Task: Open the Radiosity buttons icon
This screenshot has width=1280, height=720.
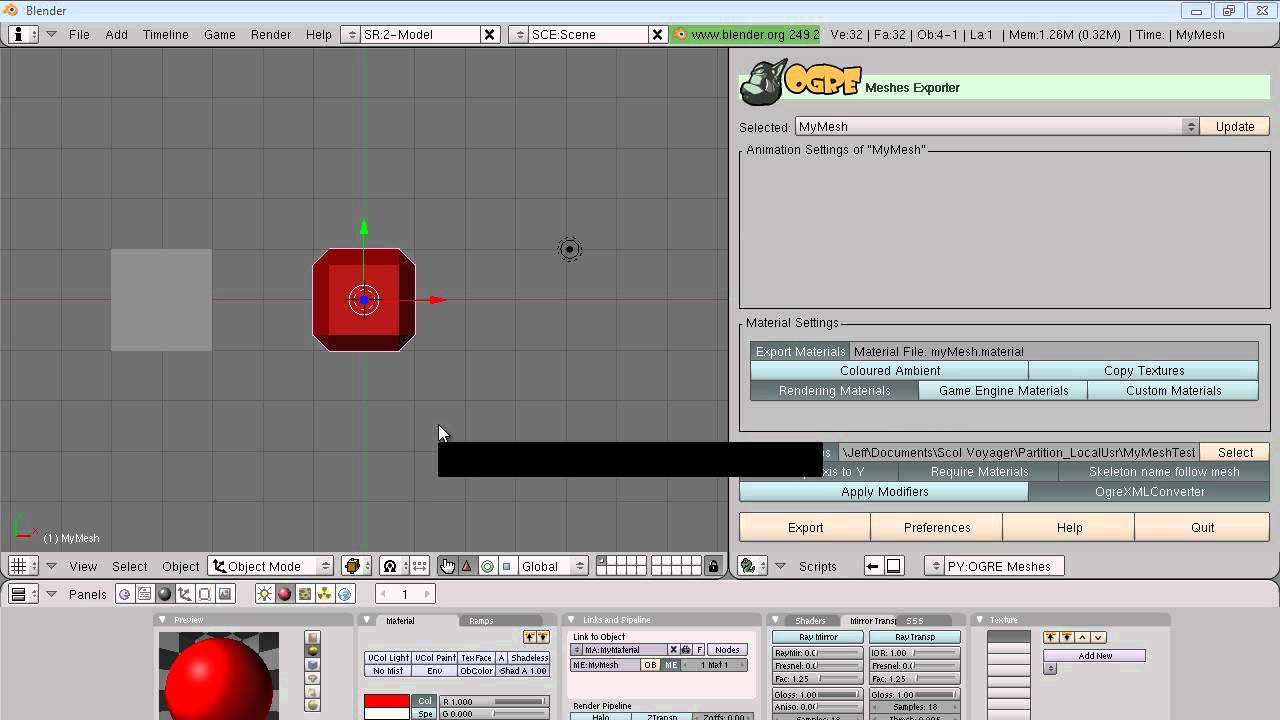Action: click(x=324, y=594)
